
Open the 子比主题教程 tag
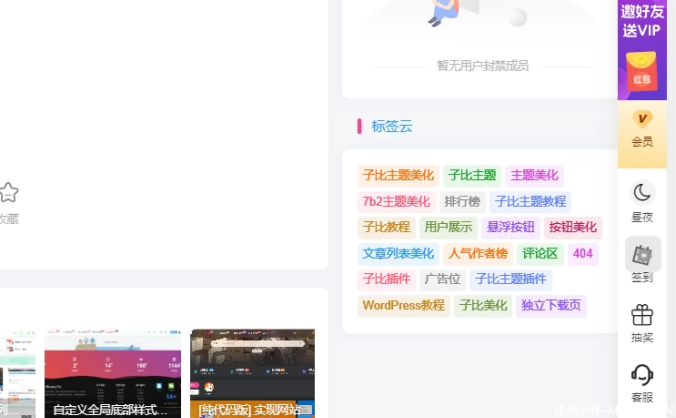530,202
